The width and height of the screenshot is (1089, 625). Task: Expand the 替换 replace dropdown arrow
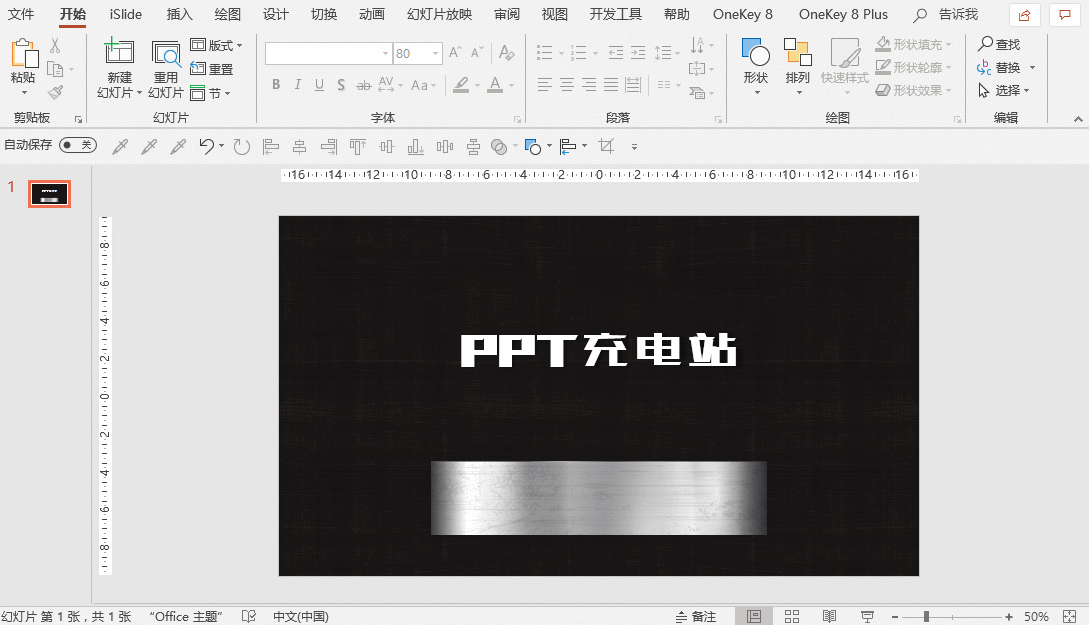[x=1033, y=67]
